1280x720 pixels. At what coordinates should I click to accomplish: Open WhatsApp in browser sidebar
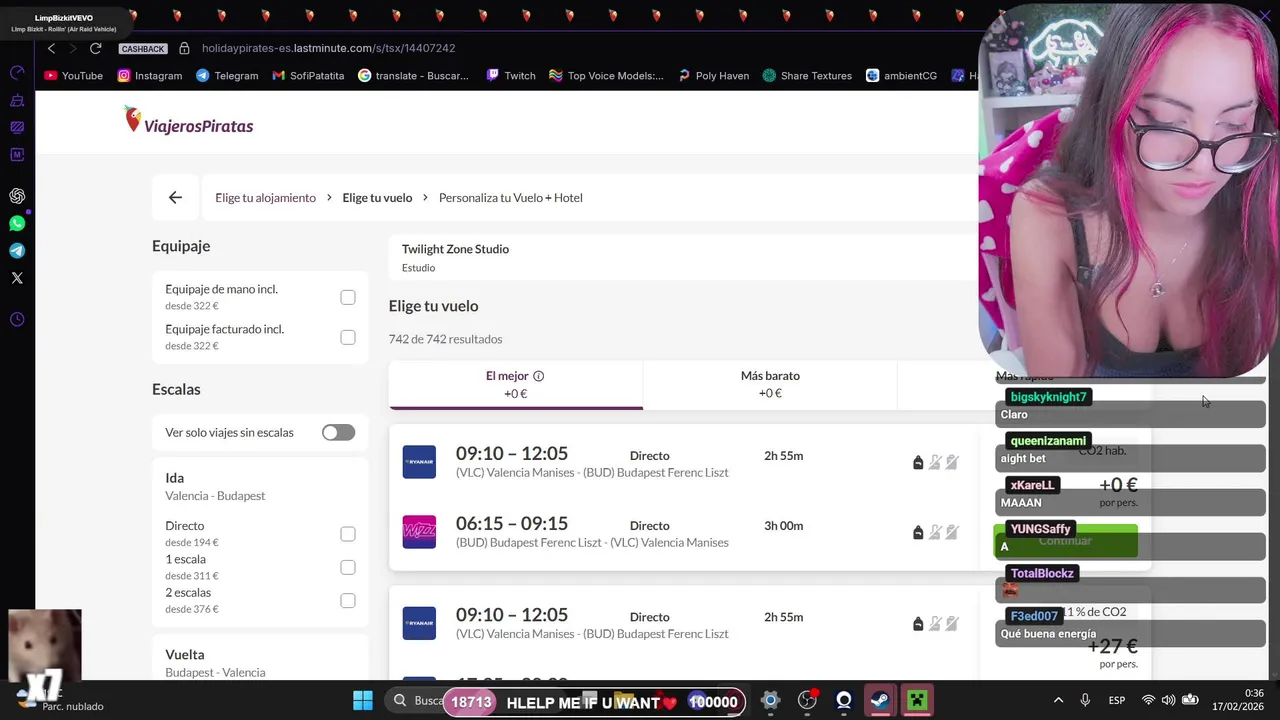17,223
